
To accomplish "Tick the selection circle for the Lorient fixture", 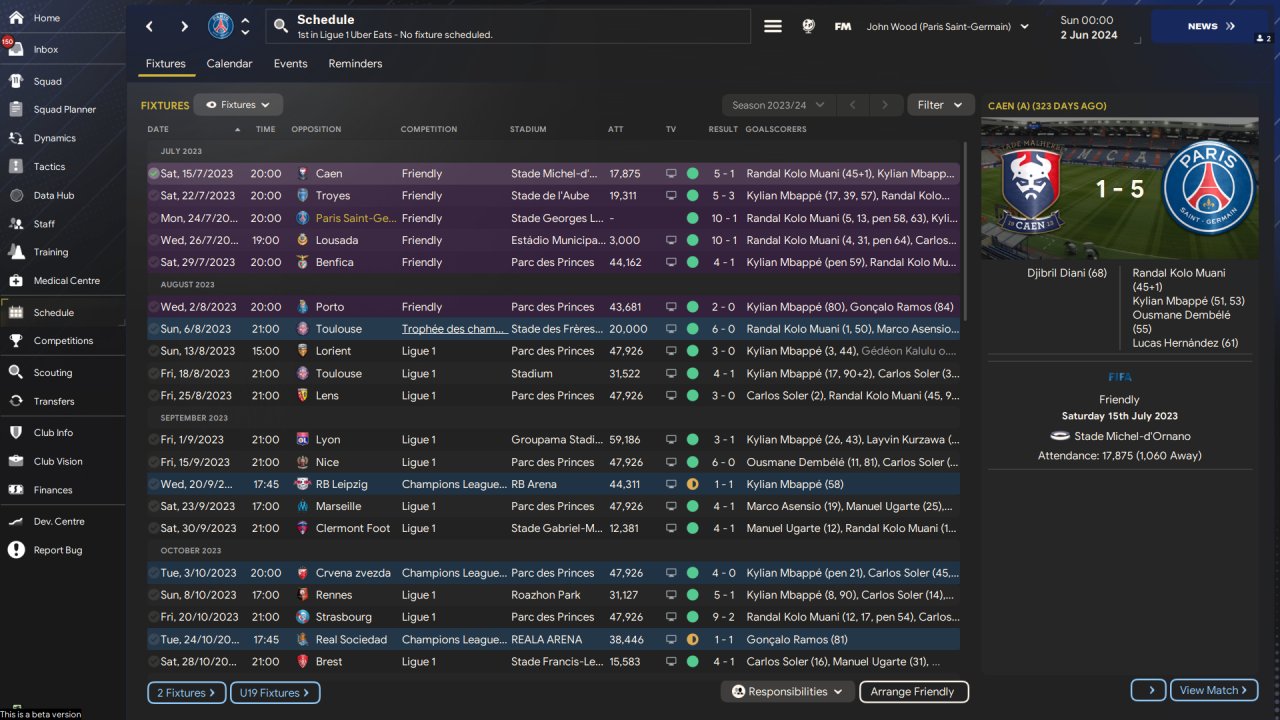I will pos(154,351).
